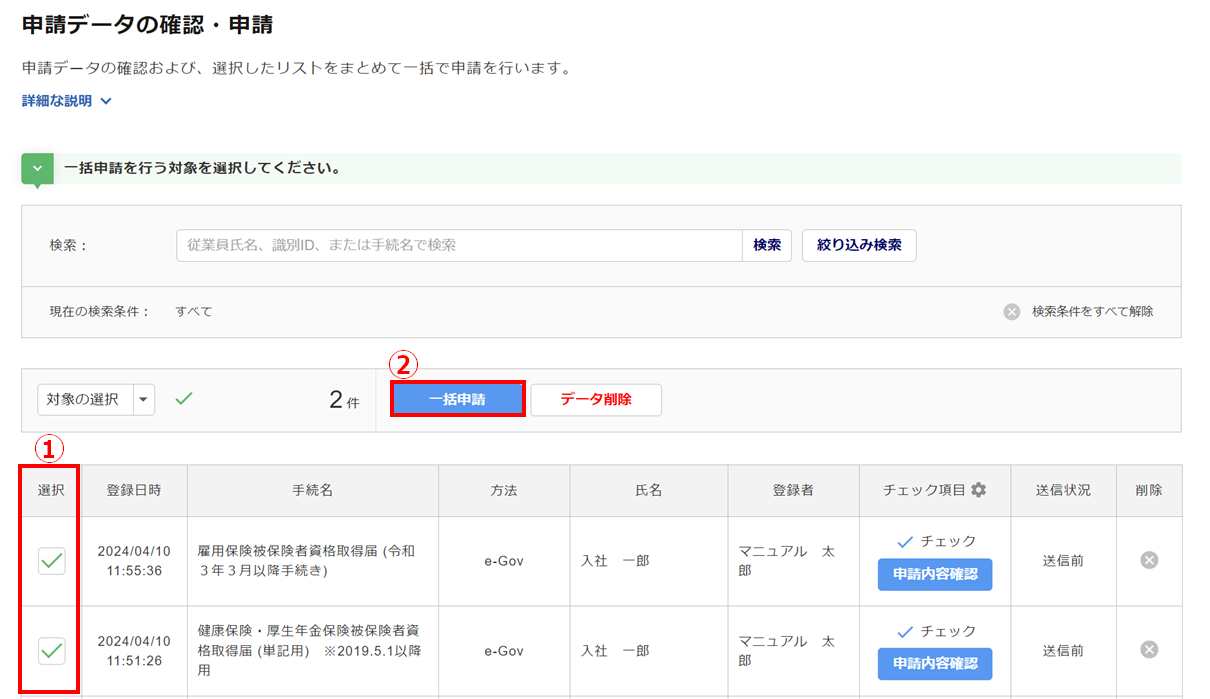Click 入社 一郎 in the 健康保険 row
The image size is (1210, 699).
pyautogui.click(x=615, y=651)
